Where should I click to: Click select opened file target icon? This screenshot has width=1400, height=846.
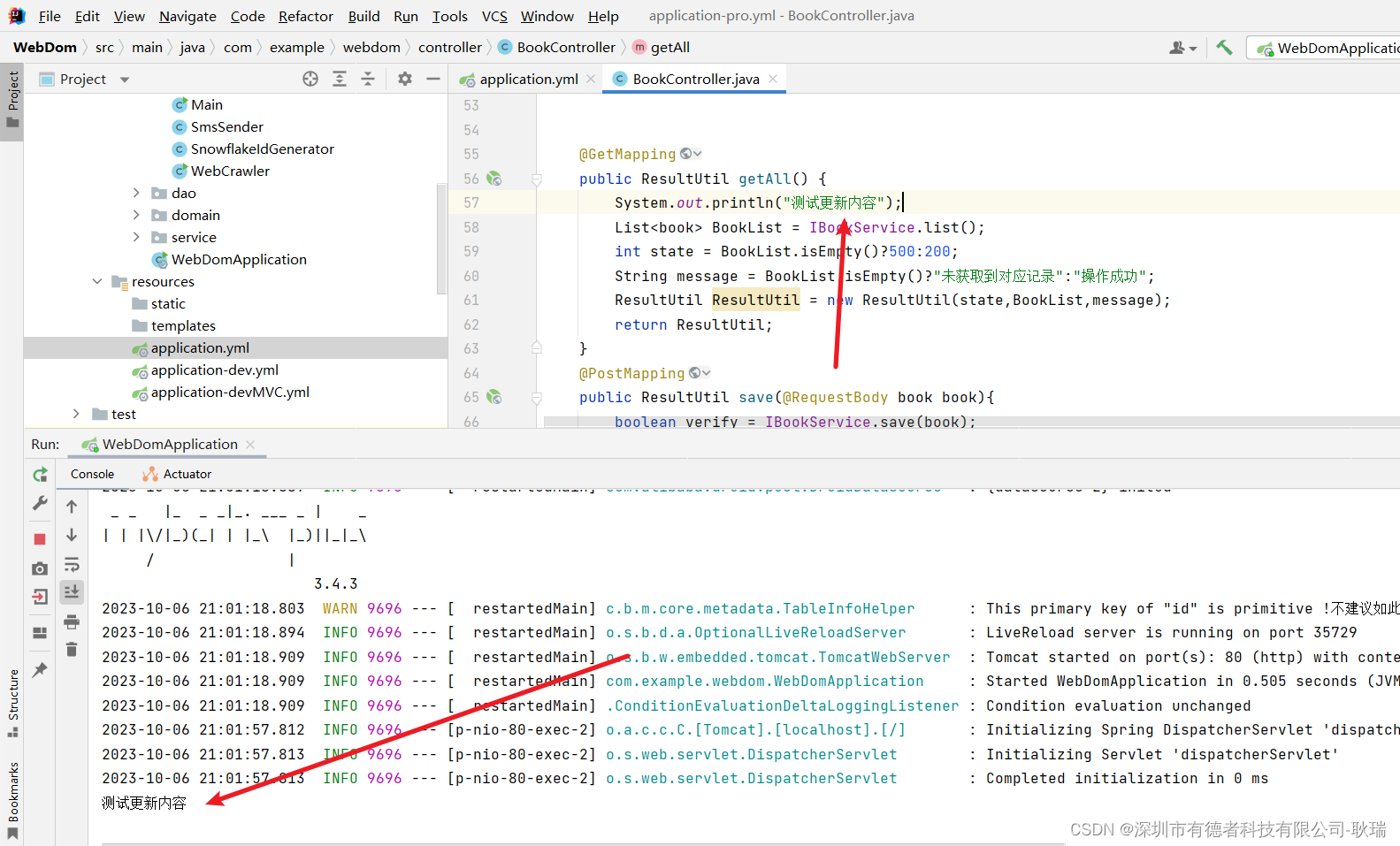point(310,79)
